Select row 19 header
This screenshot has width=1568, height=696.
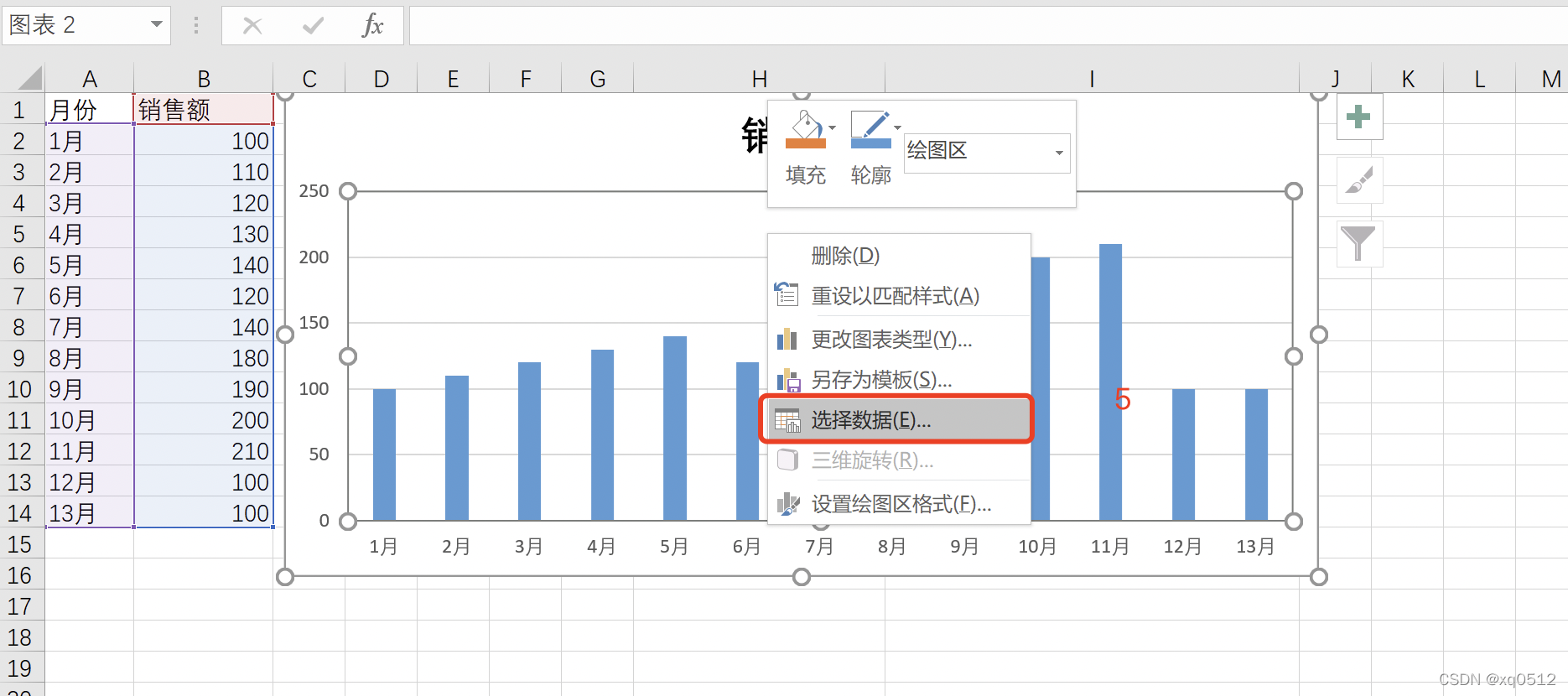click(x=20, y=669)
